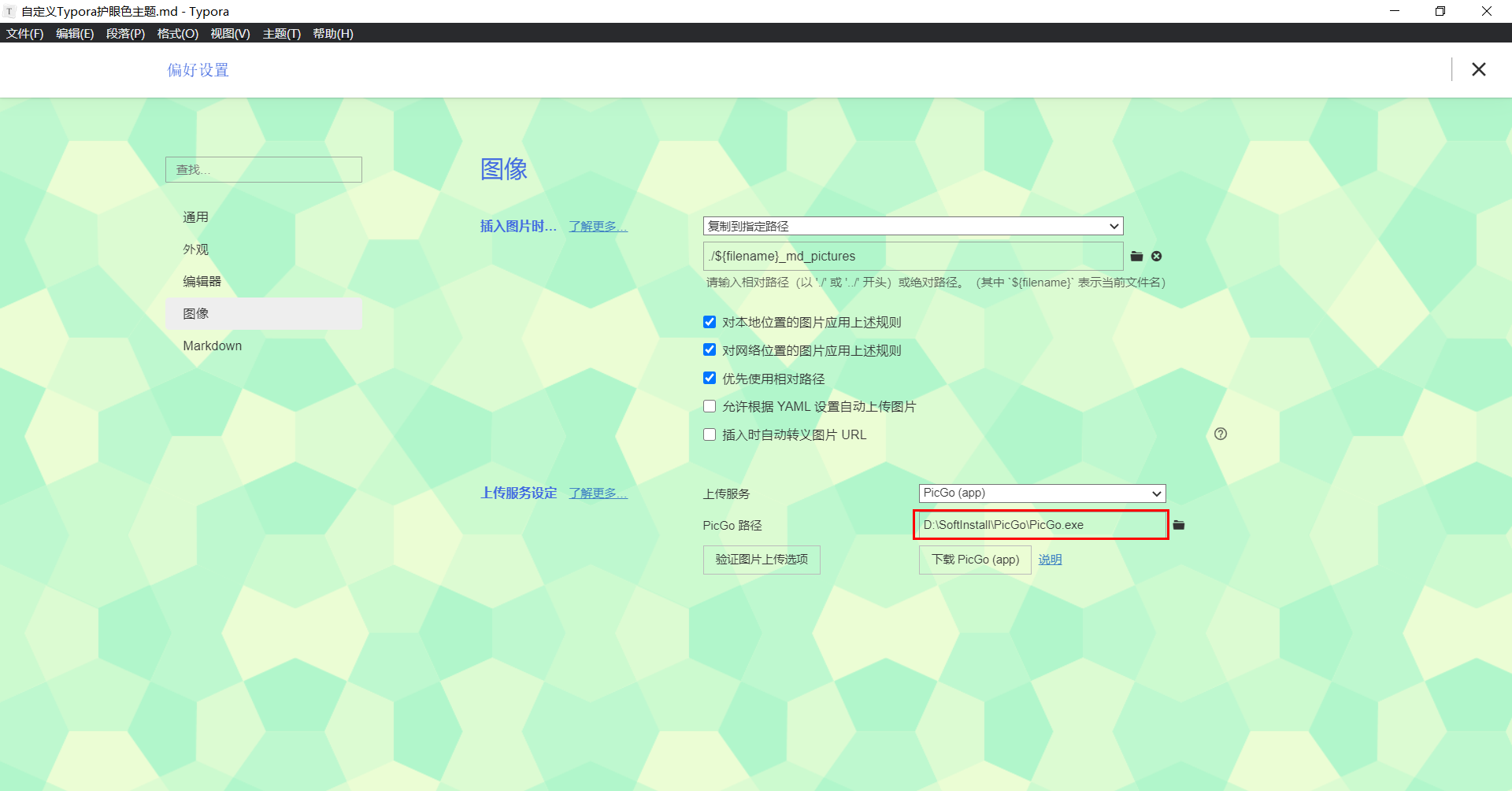Screen dimensions: 1512x791
Task: Click the PicGo 路径 label
Action: click(x=732, y=526)
